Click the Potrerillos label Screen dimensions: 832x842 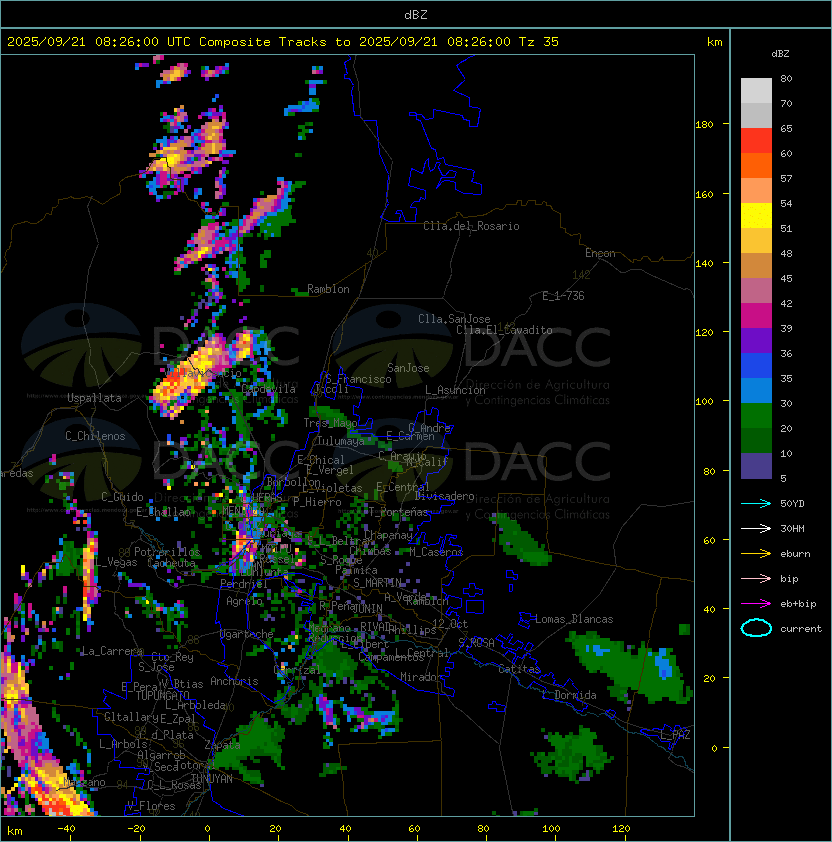167,552
